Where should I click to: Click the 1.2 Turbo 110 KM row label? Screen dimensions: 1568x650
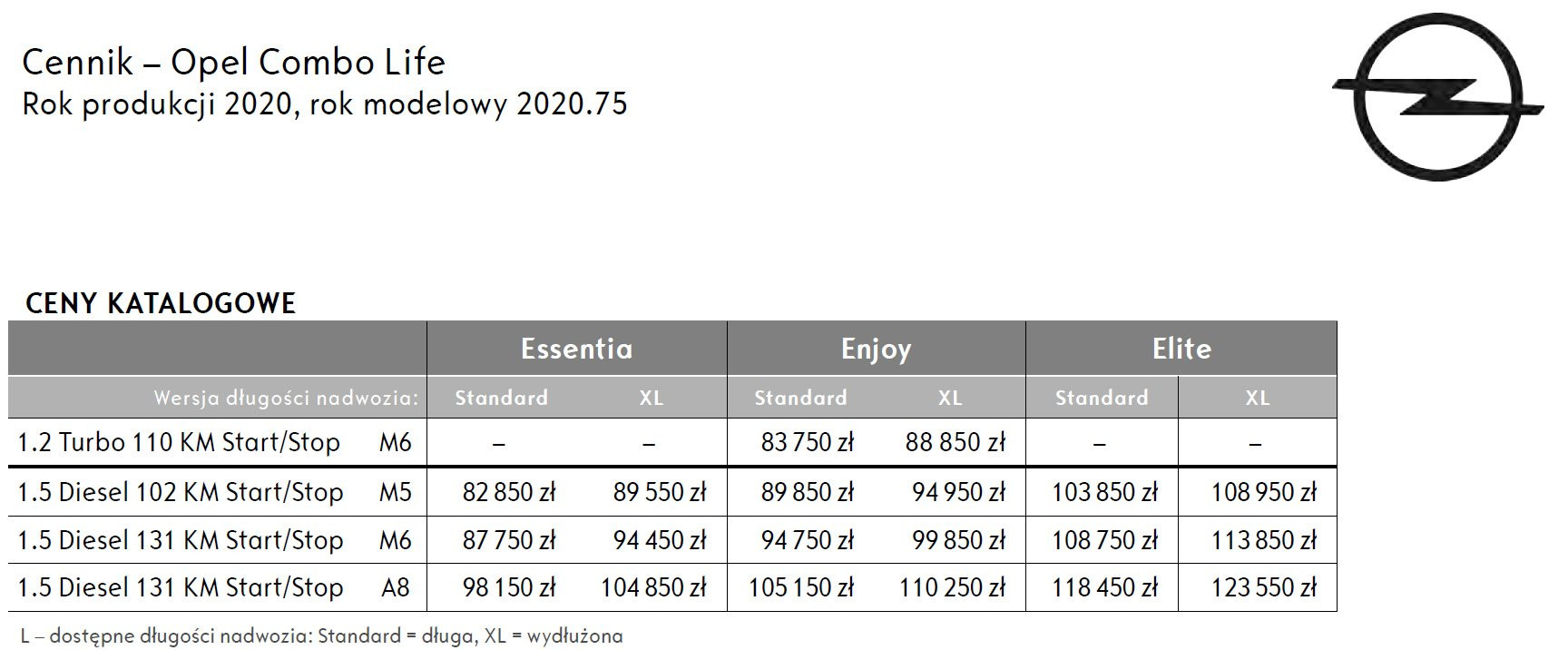coord(179,443)
